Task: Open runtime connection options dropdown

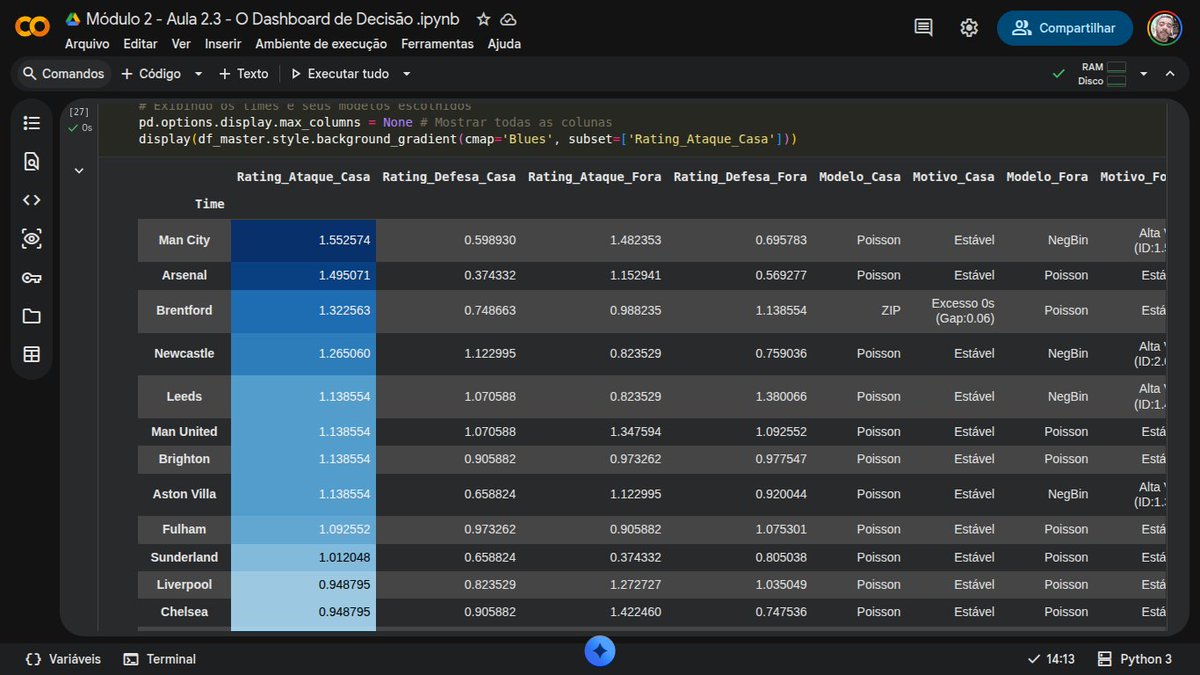Action: 1143,74
